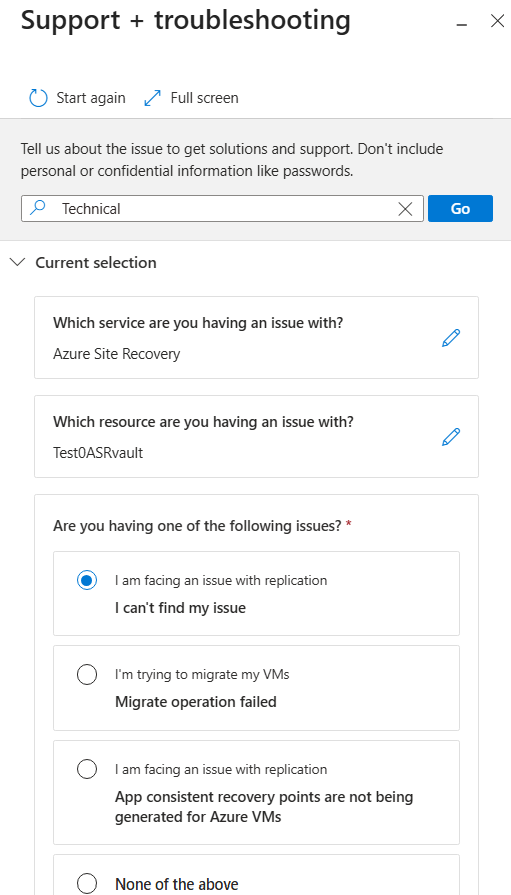Edit the Test0ASRvault resource selection
This screenshot has width=511, height=895.
(x=450, y=437)
